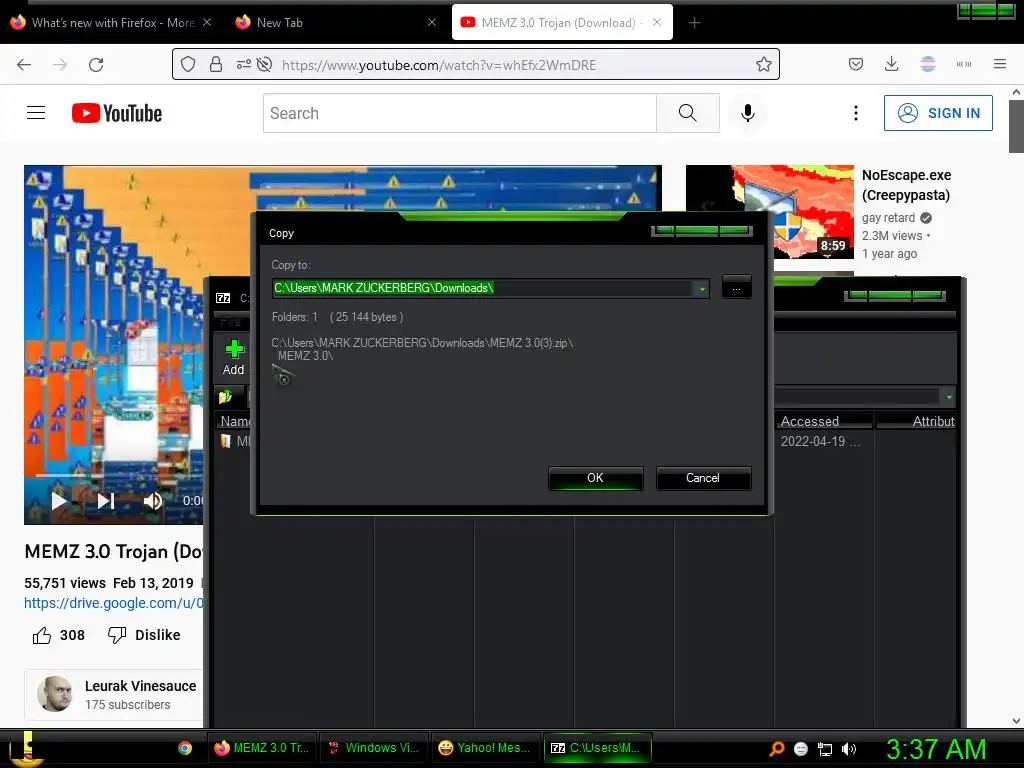Switch to Windows Vi... taskbar item
The image size is (1024, 768).
pos(374,748)
